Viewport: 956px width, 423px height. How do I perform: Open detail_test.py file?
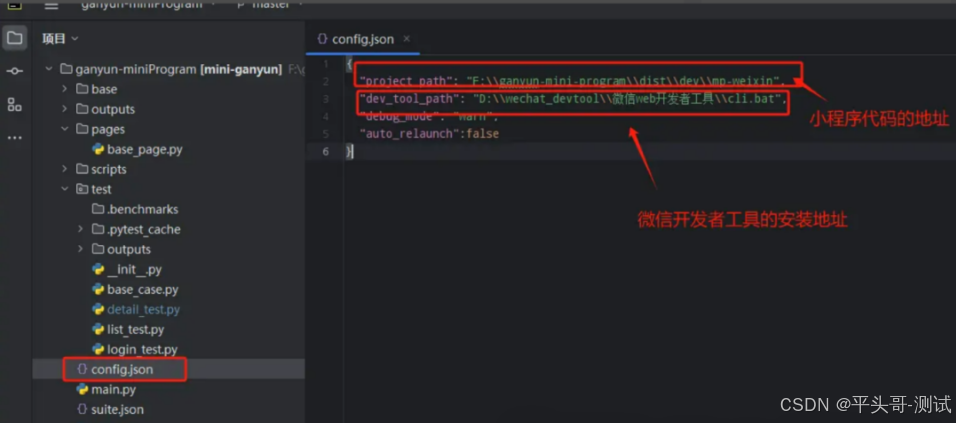tap(143, 310)
